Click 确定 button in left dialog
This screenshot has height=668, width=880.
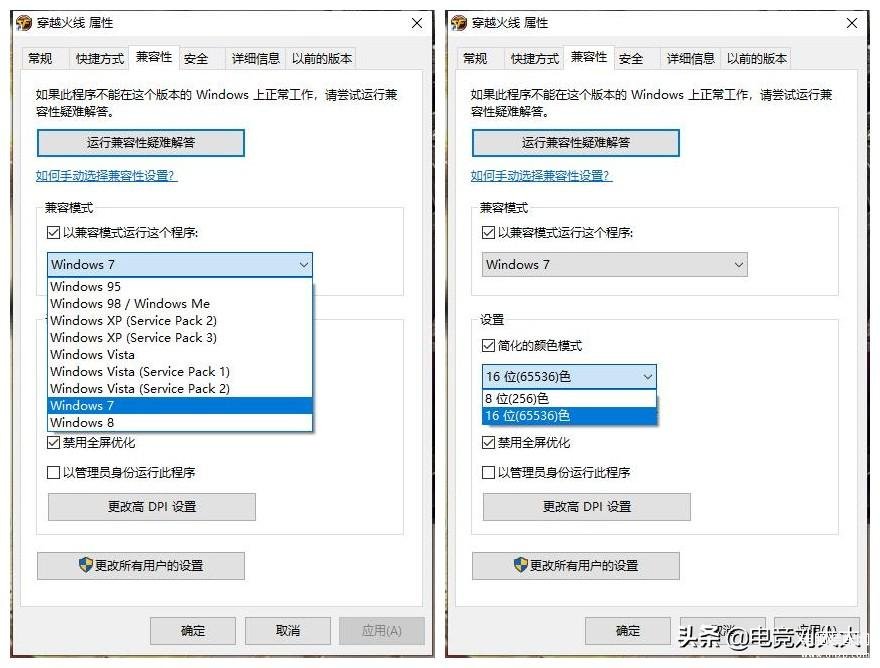192,631
